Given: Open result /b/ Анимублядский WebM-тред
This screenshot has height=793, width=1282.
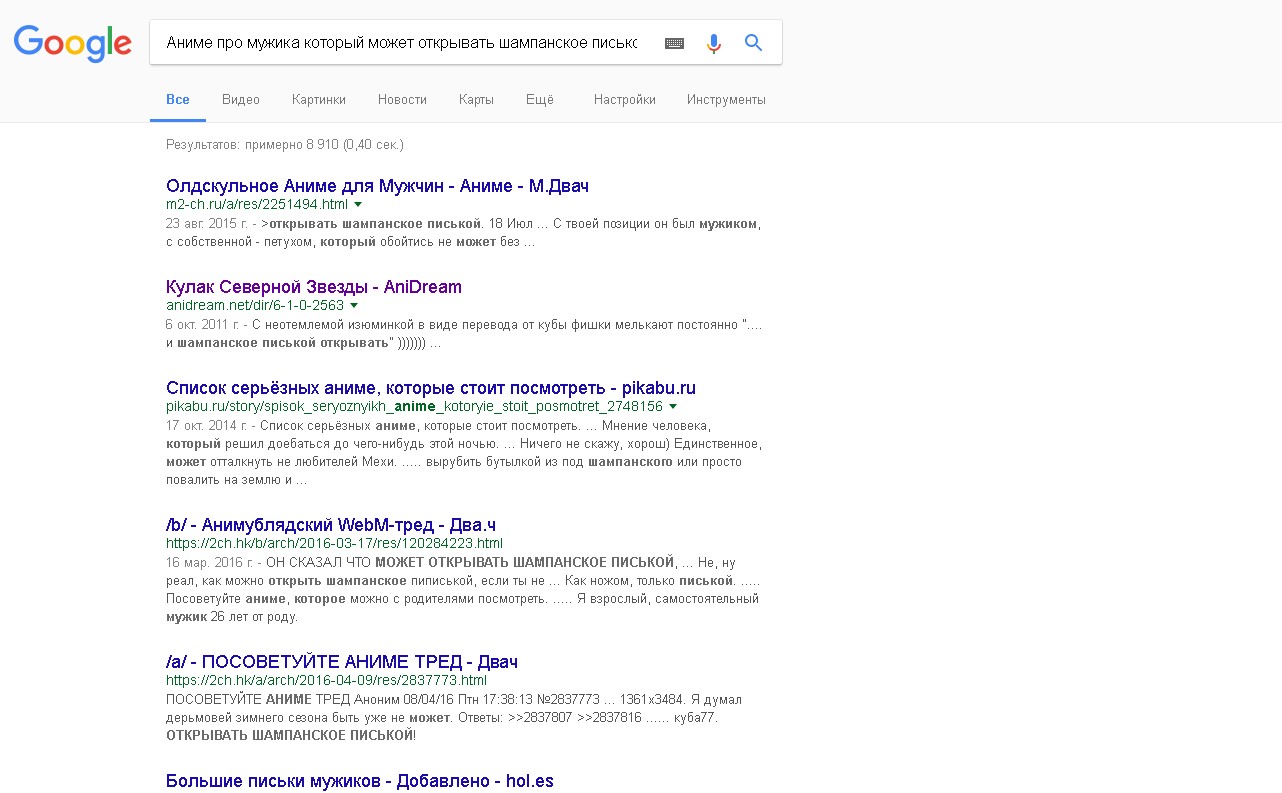Looking at the screenshot, I should pyautogui.click(x=331, y=525).
